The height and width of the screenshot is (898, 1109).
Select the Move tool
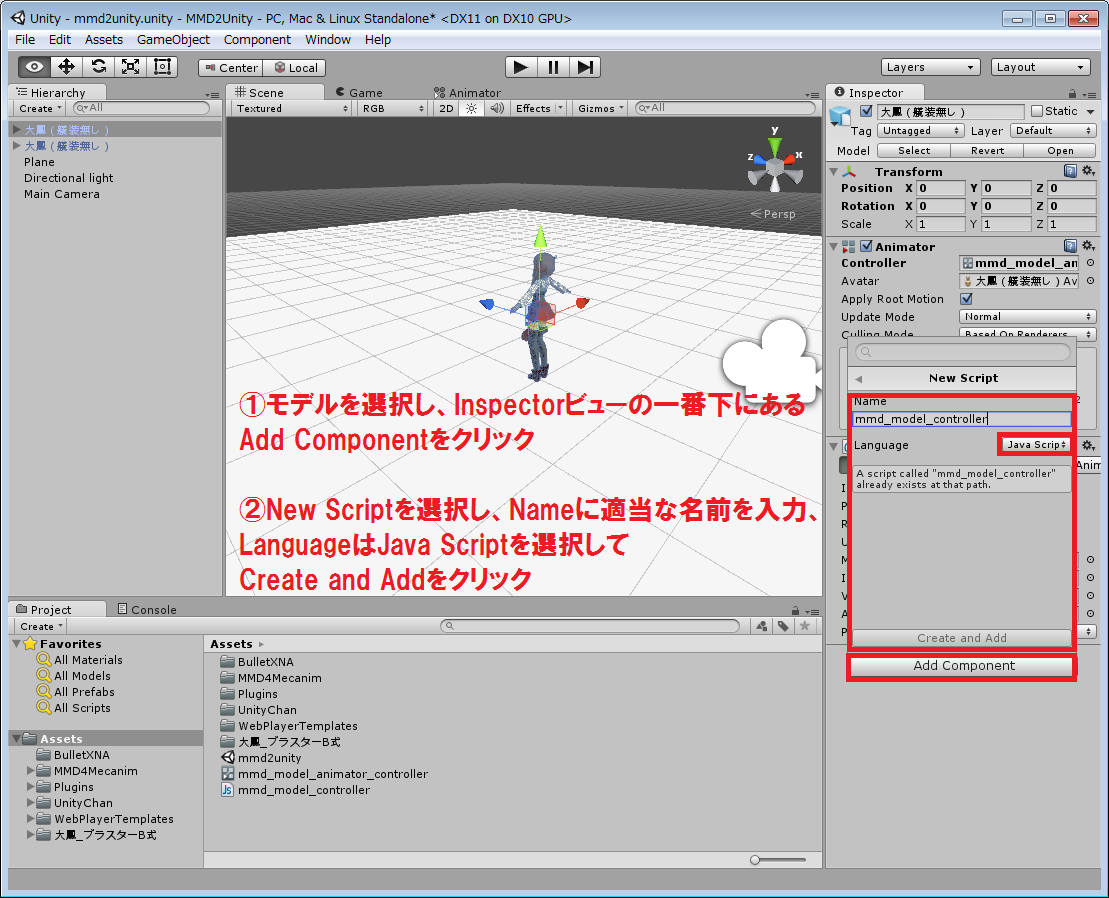tap(66, 67)
